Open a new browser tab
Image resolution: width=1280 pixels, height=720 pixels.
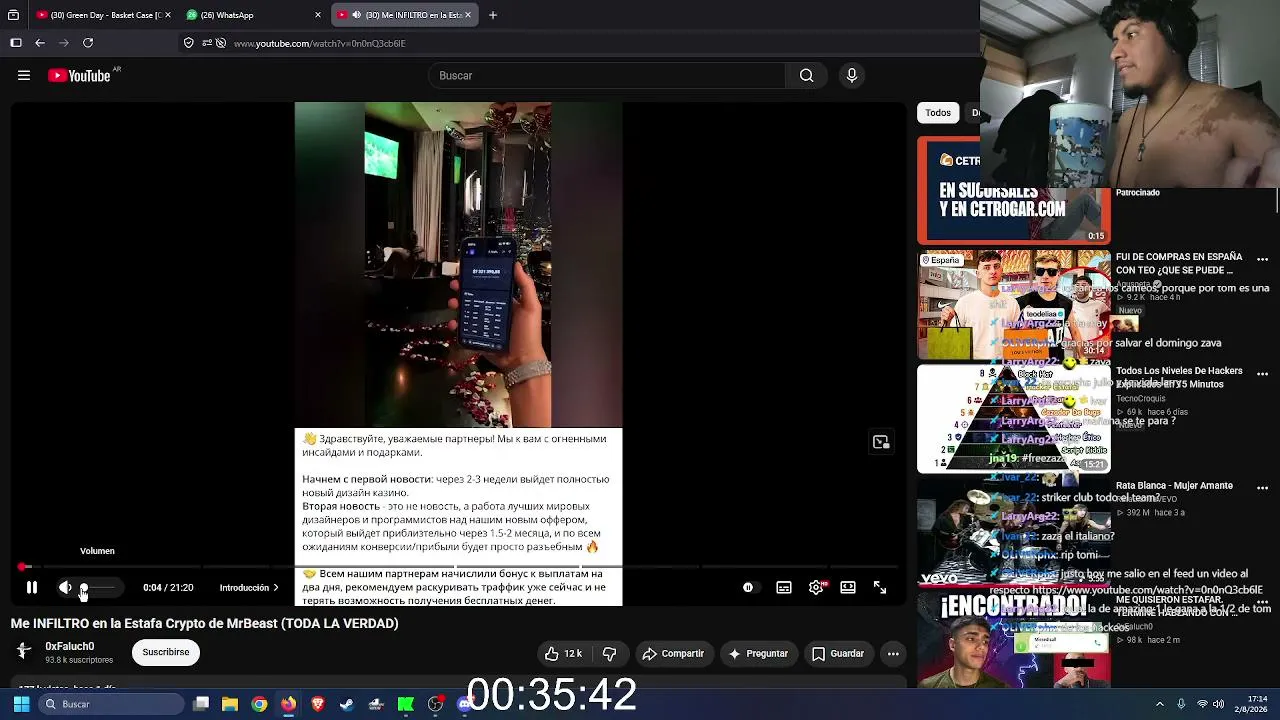pos(493,15)
